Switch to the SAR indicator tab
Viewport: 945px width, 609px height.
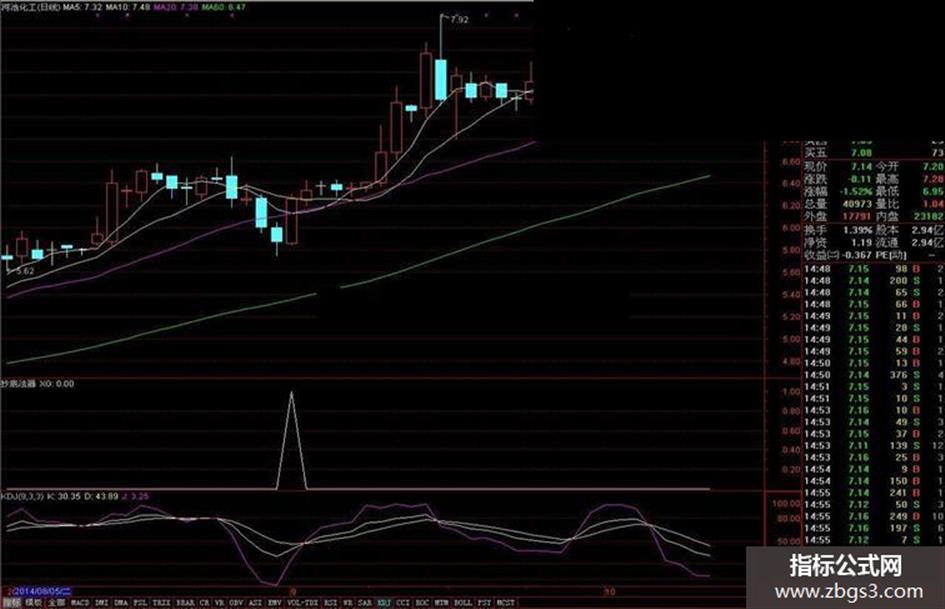[x=365, y=602]
